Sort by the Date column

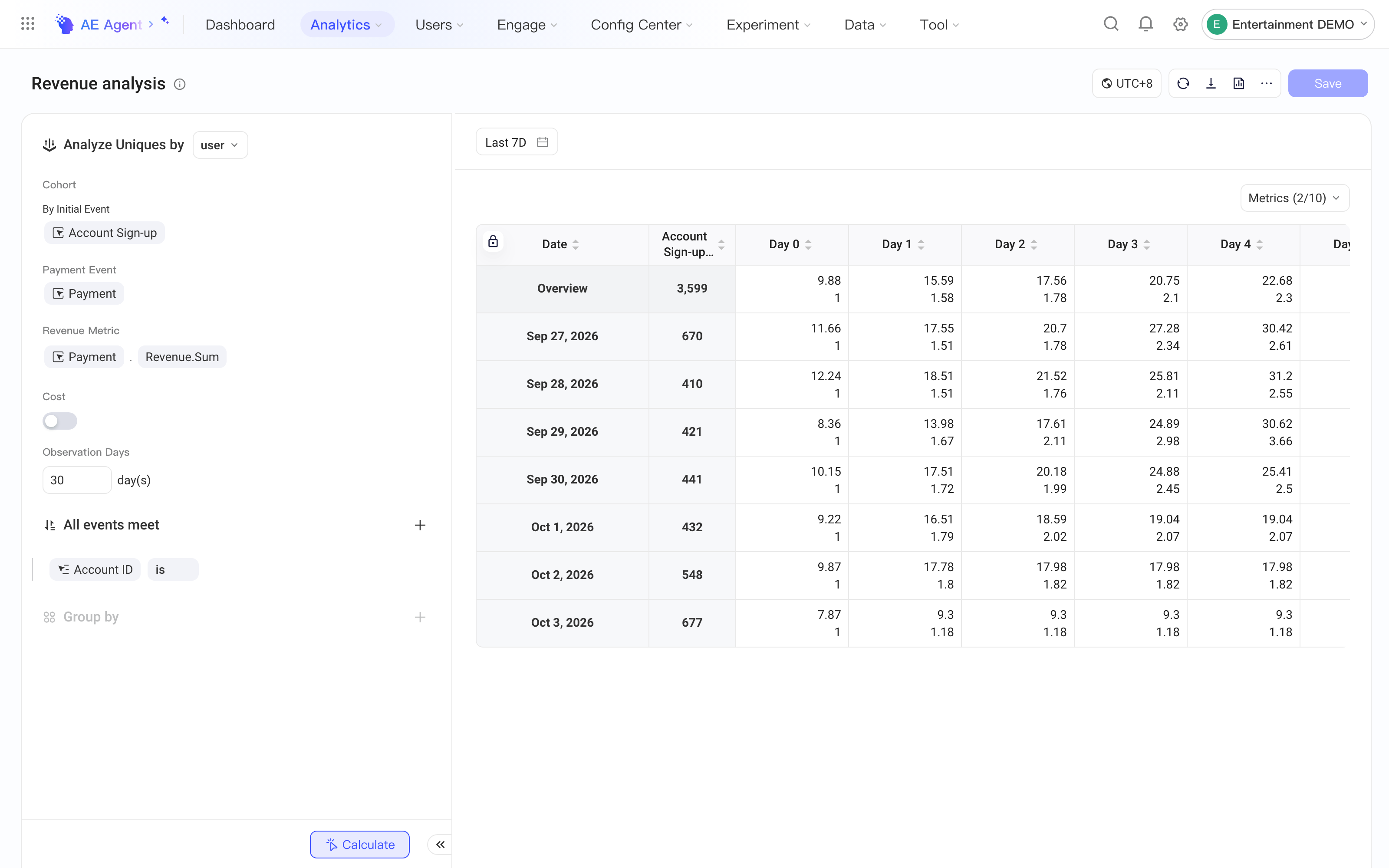[x=576, y=244]
